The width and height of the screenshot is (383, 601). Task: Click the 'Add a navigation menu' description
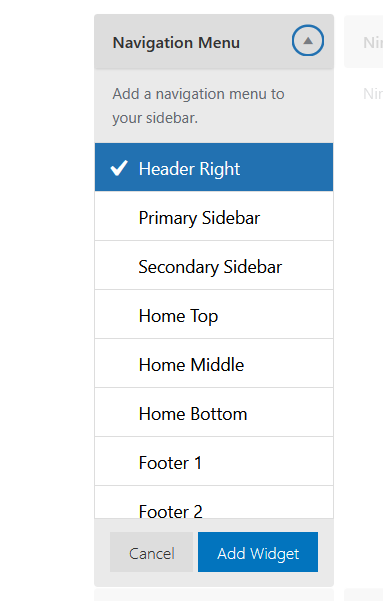point(198,106)
